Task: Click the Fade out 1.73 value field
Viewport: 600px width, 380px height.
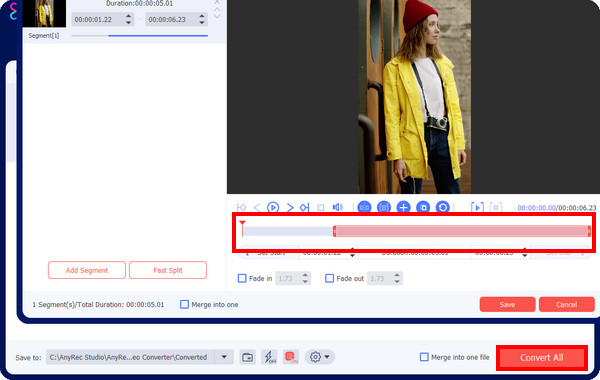Action: (380, 279)
